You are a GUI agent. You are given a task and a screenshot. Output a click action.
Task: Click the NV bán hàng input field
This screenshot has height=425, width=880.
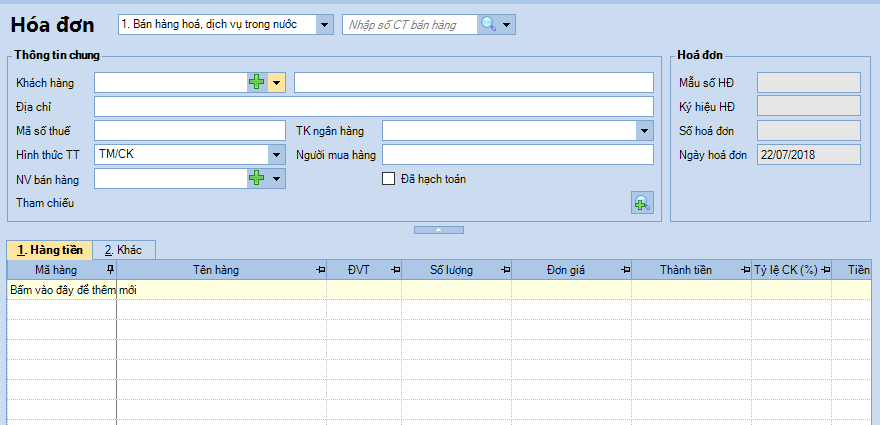[x=171, y=179]
